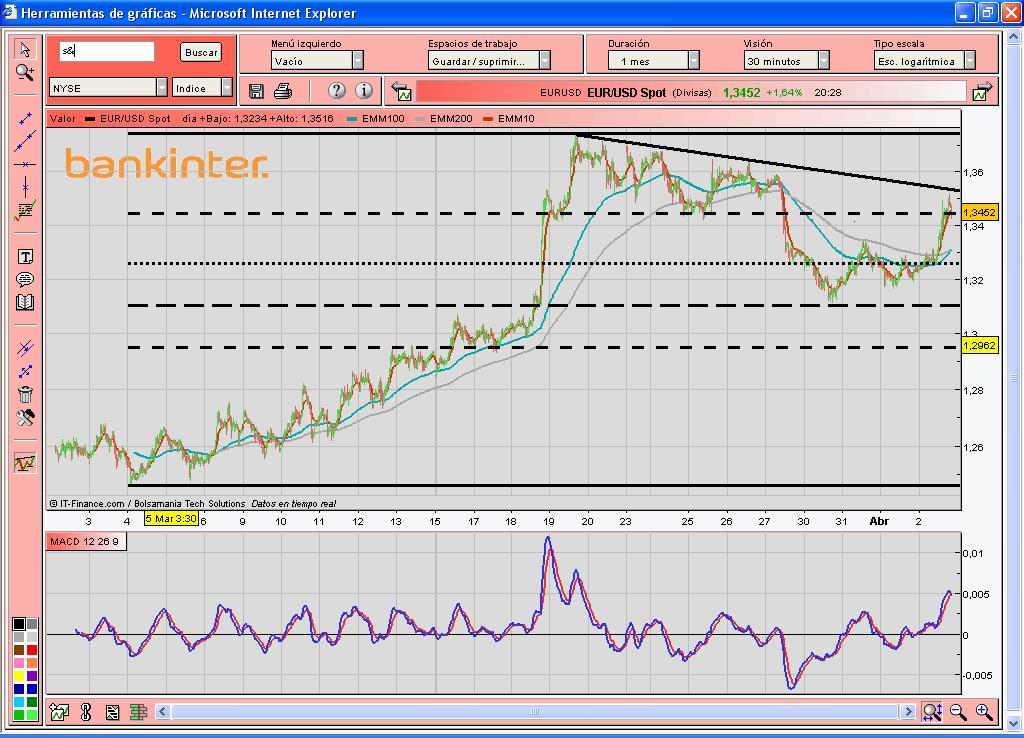1024x738 pixels.
Task: Pick the horizontal line drawing tool
Action: 25,165
